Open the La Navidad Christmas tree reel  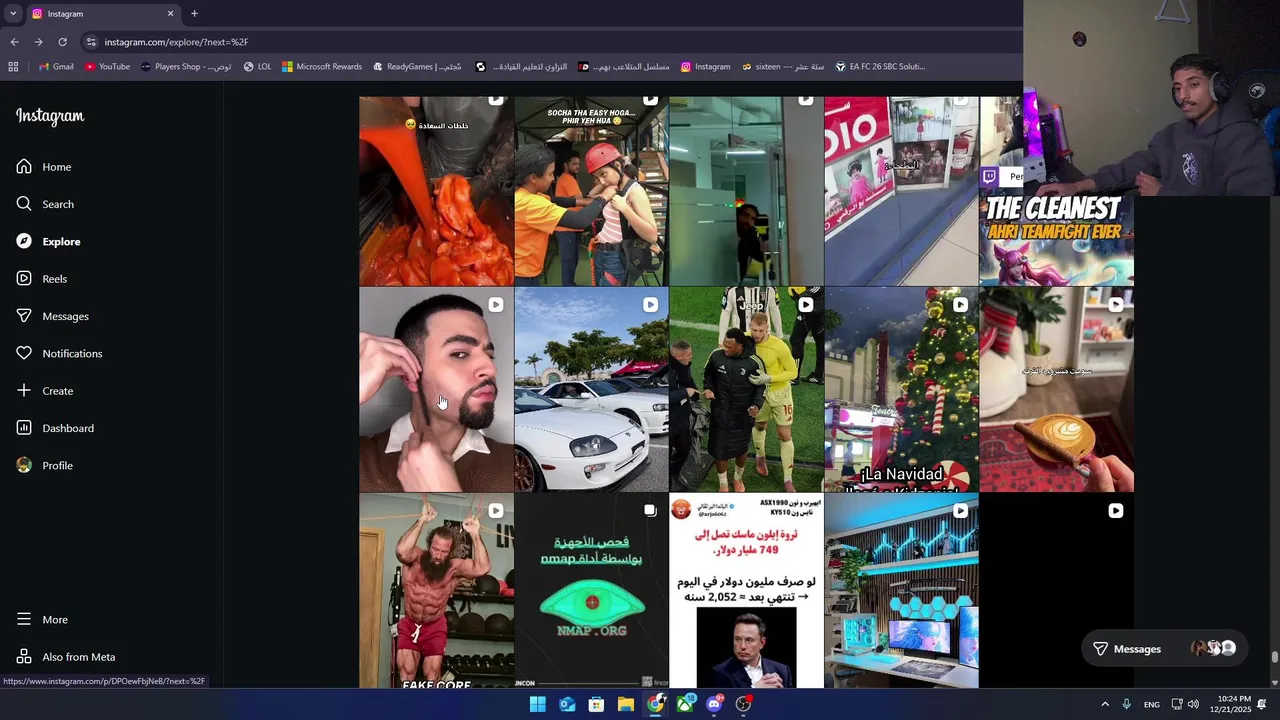[x=901, y=390]
